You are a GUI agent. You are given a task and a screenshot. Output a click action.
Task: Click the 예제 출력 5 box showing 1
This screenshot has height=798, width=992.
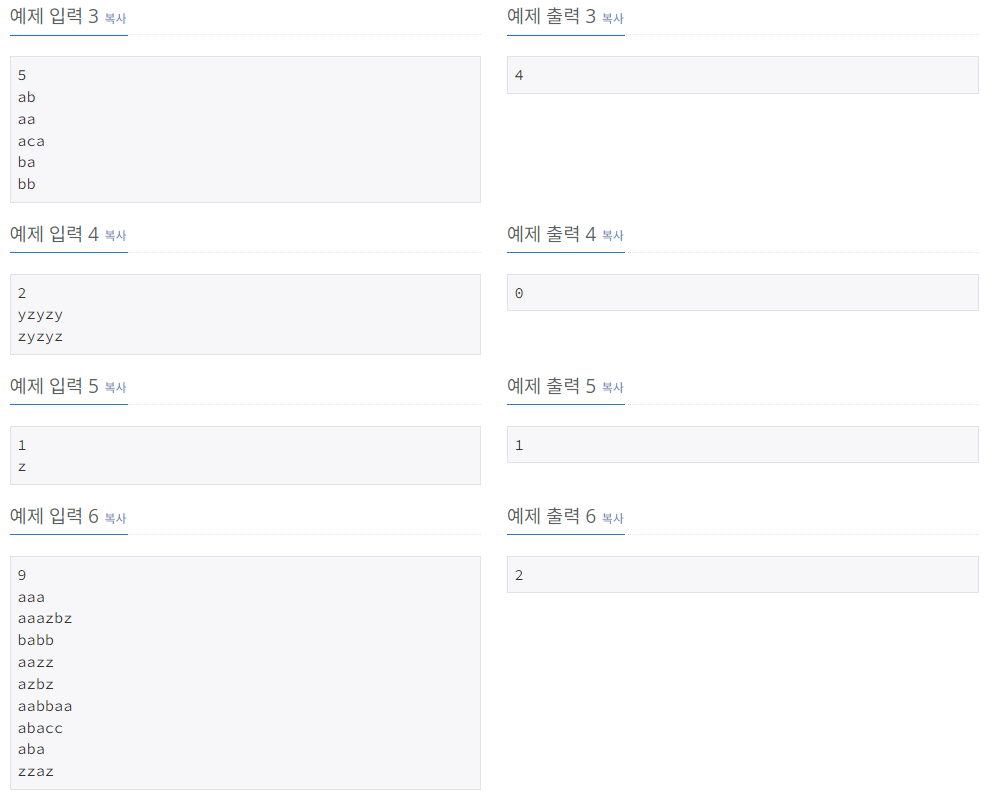point(743,444)
